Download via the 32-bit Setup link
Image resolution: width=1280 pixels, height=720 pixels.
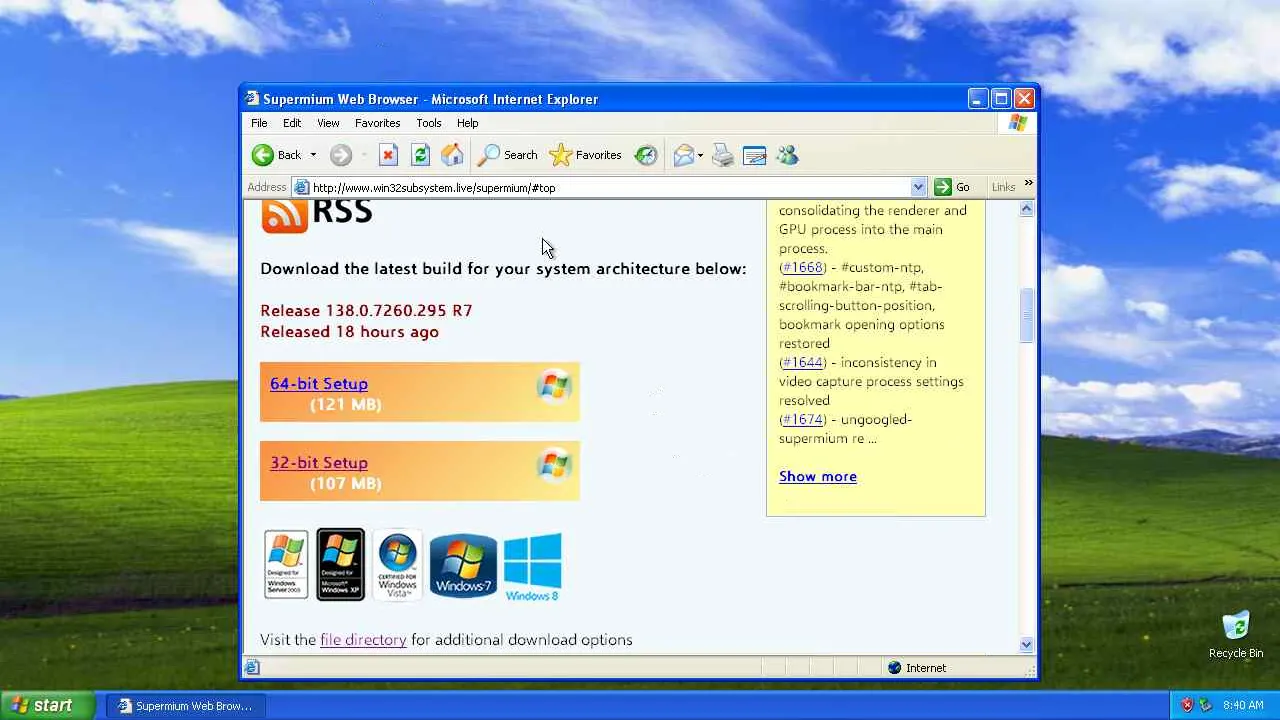[319, 462]
